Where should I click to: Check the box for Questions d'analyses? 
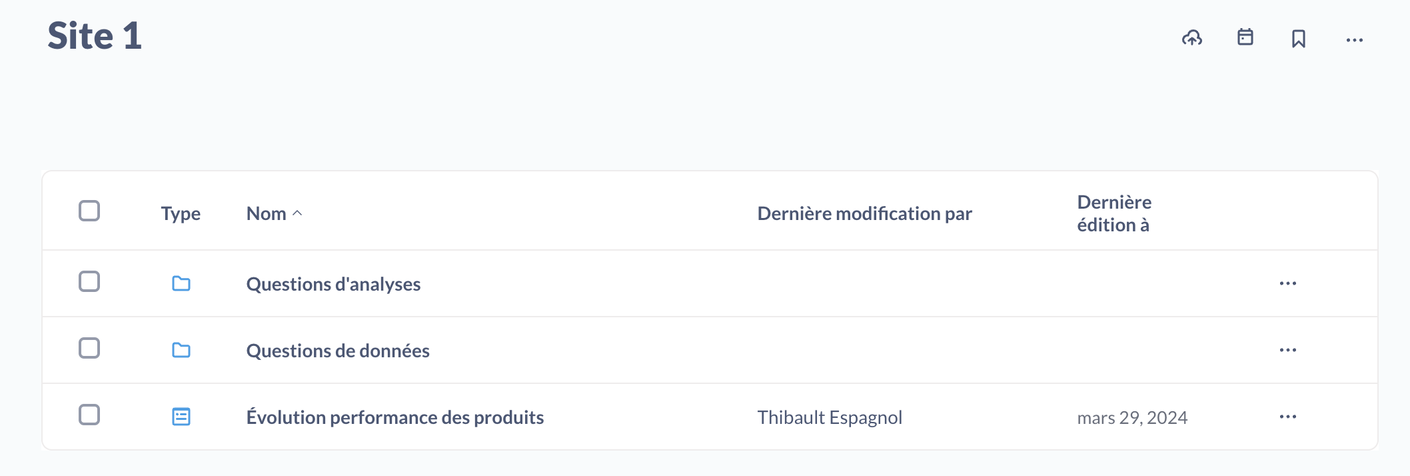coord(89,281)
